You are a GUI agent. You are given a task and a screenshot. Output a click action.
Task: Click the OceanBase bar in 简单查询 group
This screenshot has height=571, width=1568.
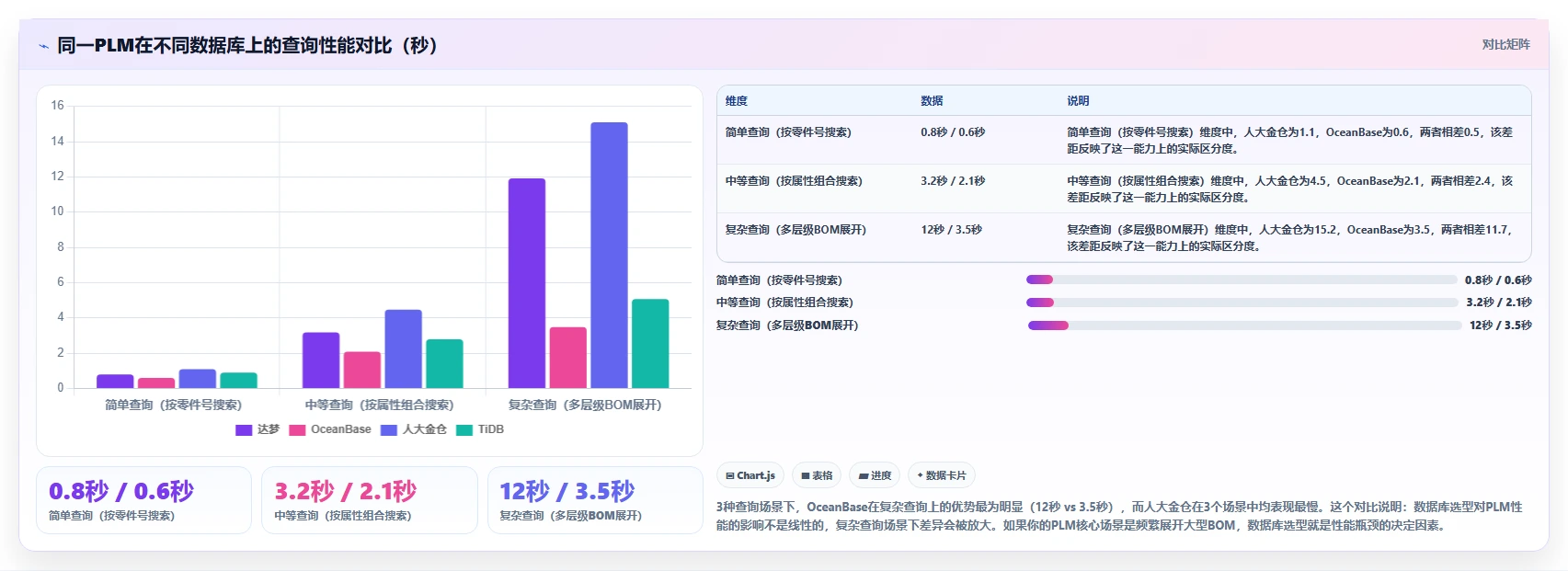(x=156, y=383)
